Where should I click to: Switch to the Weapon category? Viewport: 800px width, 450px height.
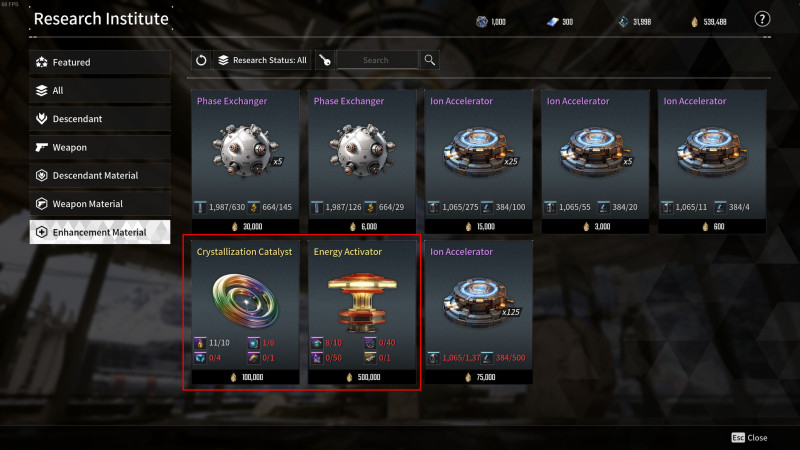click(x=100, y=147)
